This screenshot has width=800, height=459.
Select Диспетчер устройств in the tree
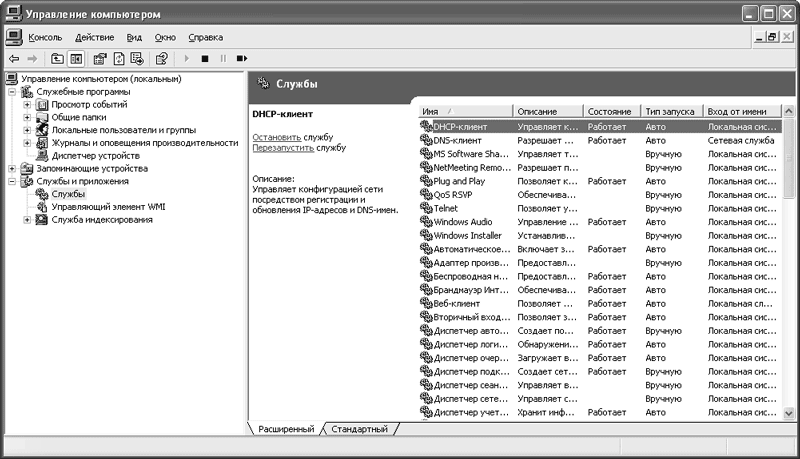point(95,156)
